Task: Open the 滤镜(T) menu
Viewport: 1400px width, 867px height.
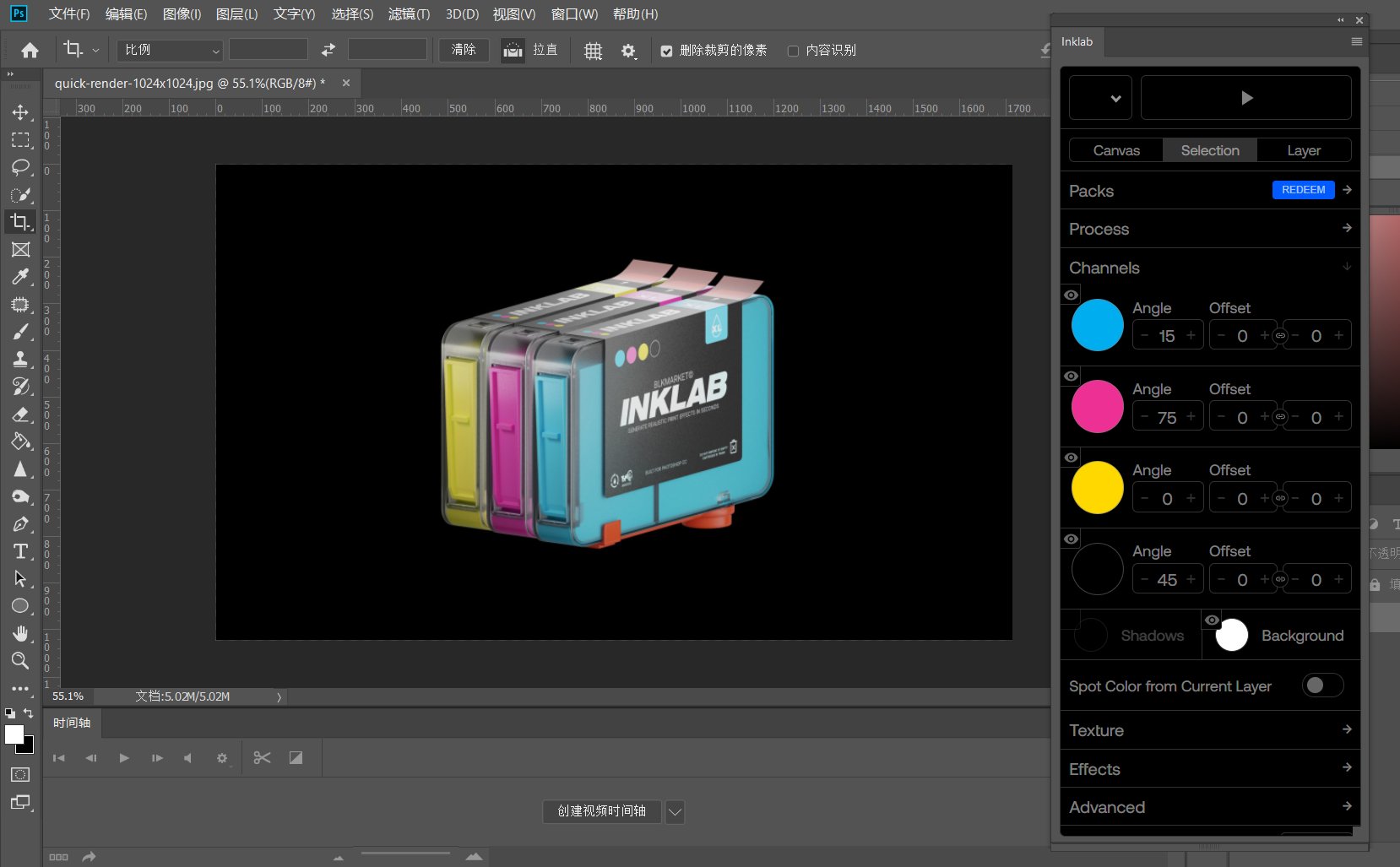Action: [x=409, y=14]
